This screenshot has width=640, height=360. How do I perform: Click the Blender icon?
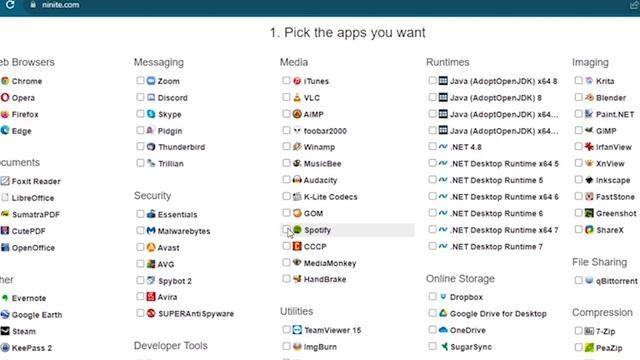click(589, 98)
